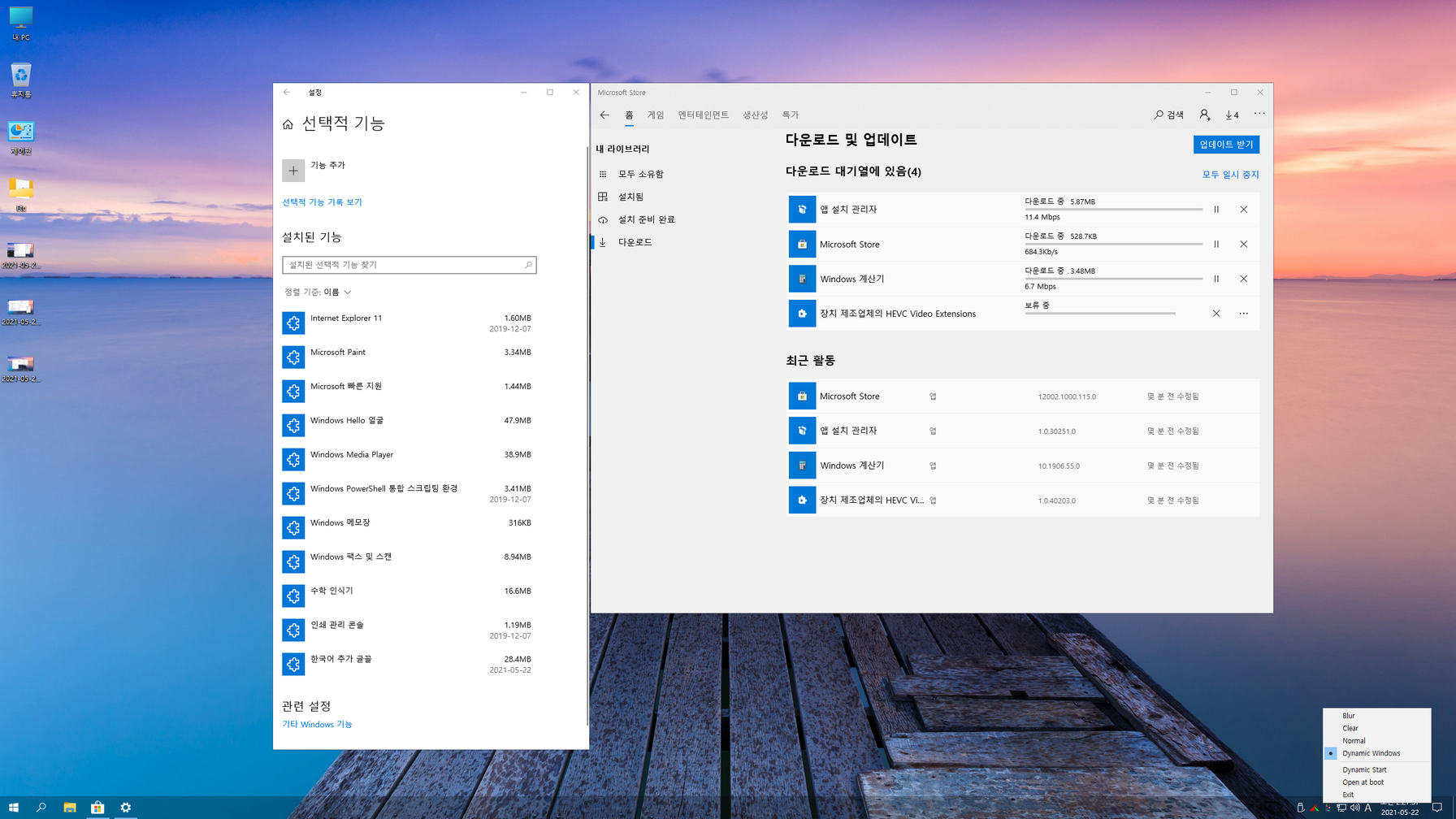Click the Microsoft Store download progress bar
Screen dimensions: 1456x819
pos(1113,245)
